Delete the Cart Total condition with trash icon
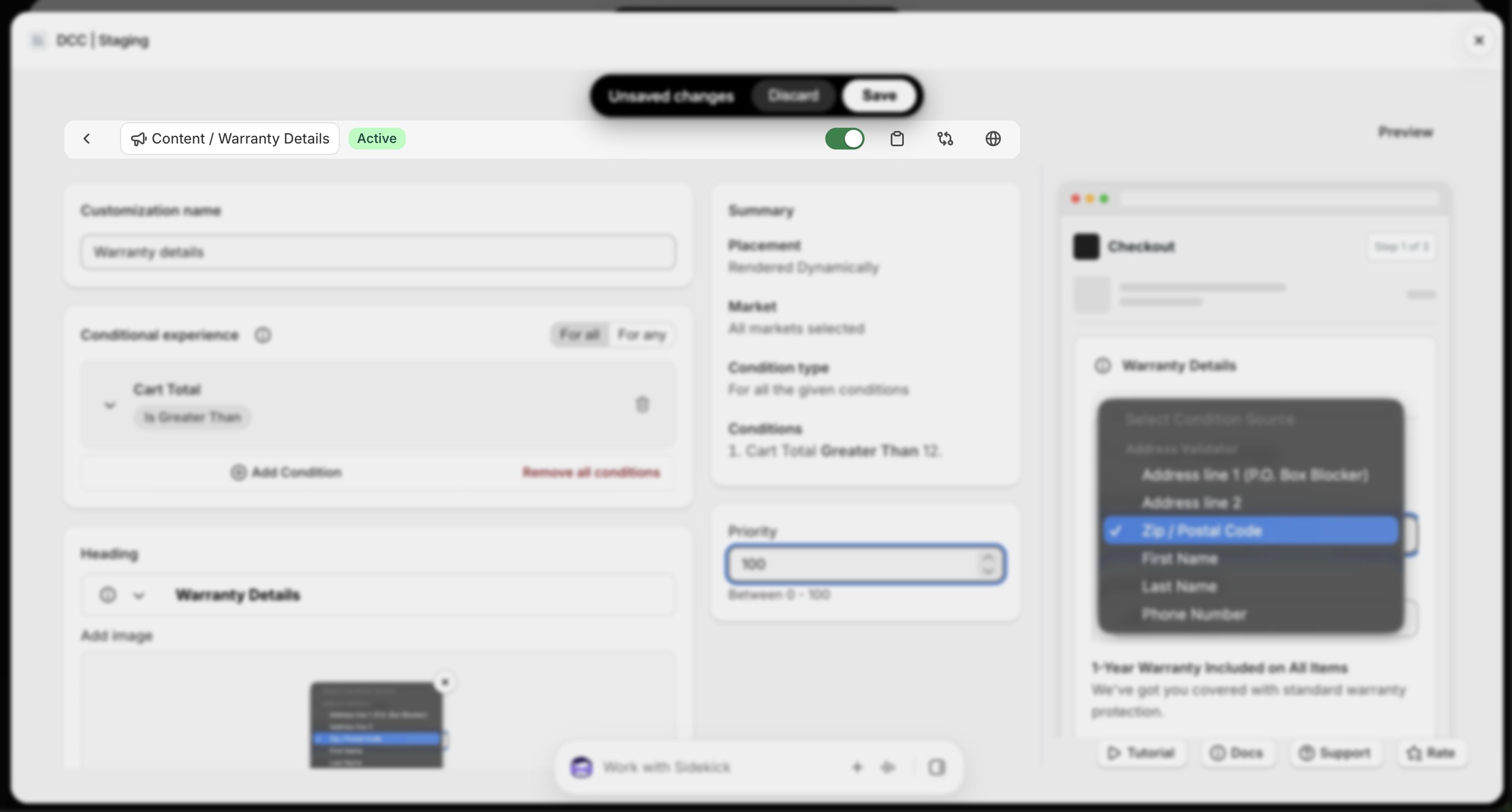1512x812 pixels. tap(642, 404)
